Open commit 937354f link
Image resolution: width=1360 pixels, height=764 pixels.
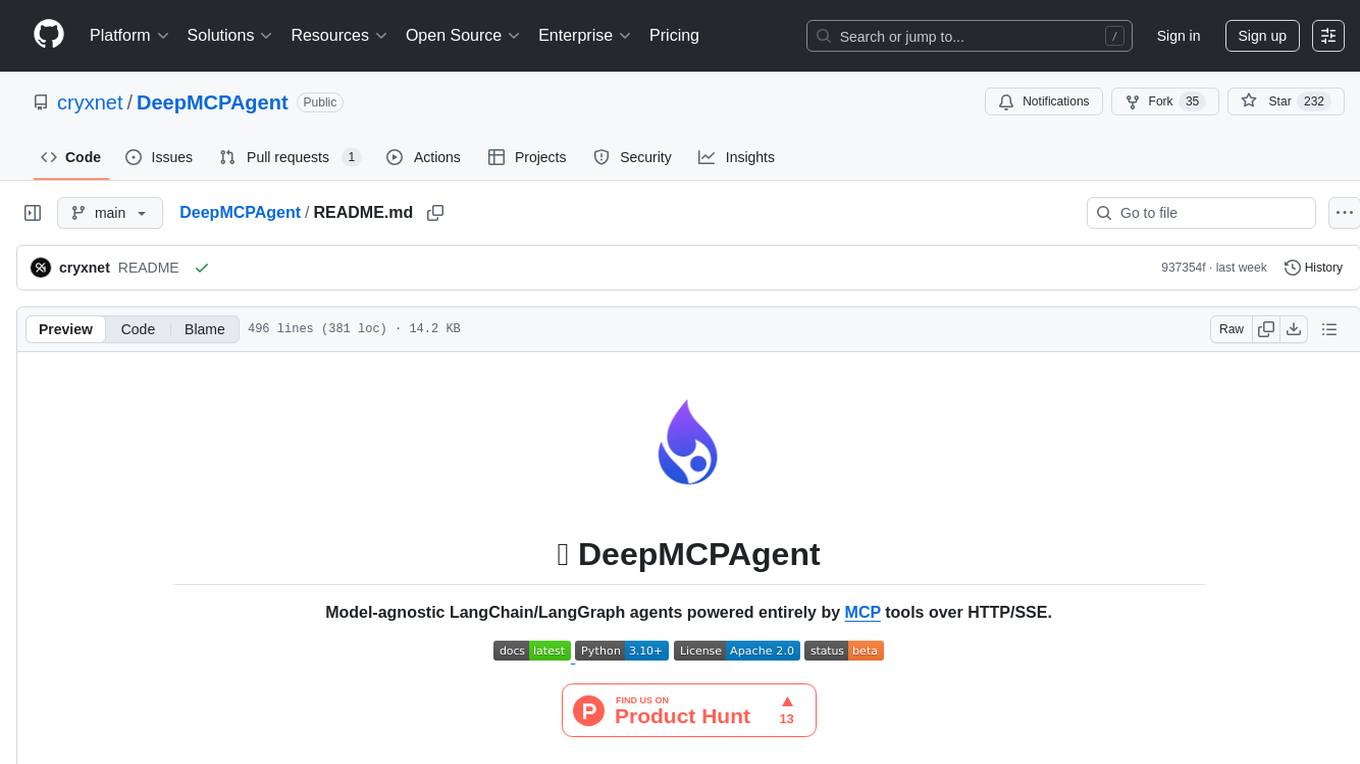[x=1183, y=268]
